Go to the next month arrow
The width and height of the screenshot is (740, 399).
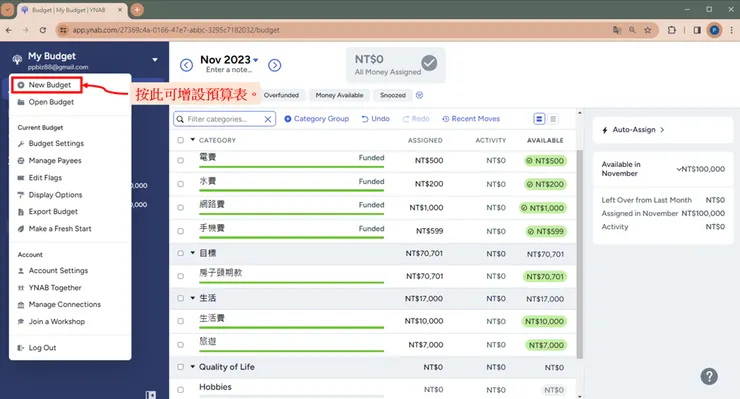[x=275, y=65]
